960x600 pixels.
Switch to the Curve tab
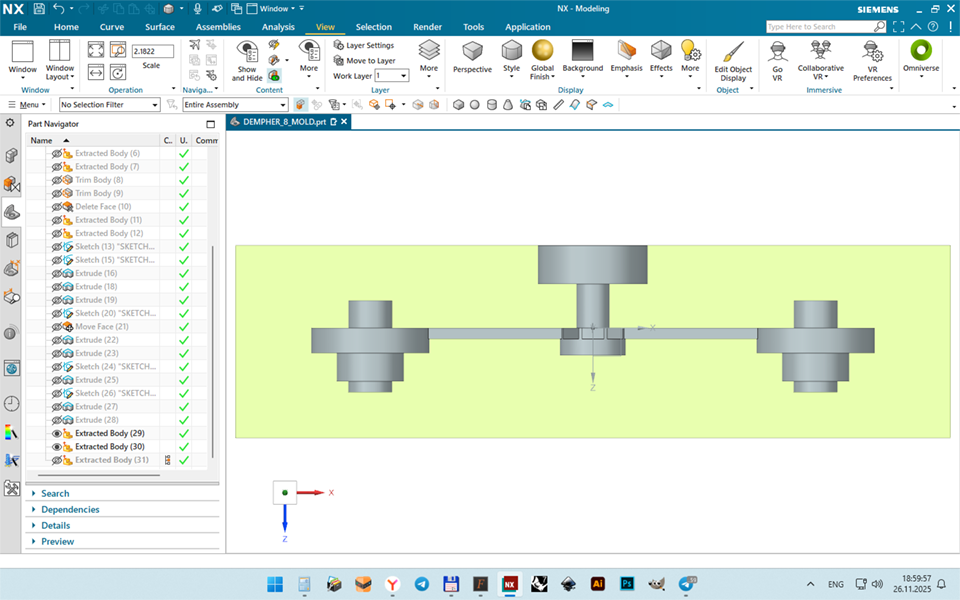click(111, 27)
